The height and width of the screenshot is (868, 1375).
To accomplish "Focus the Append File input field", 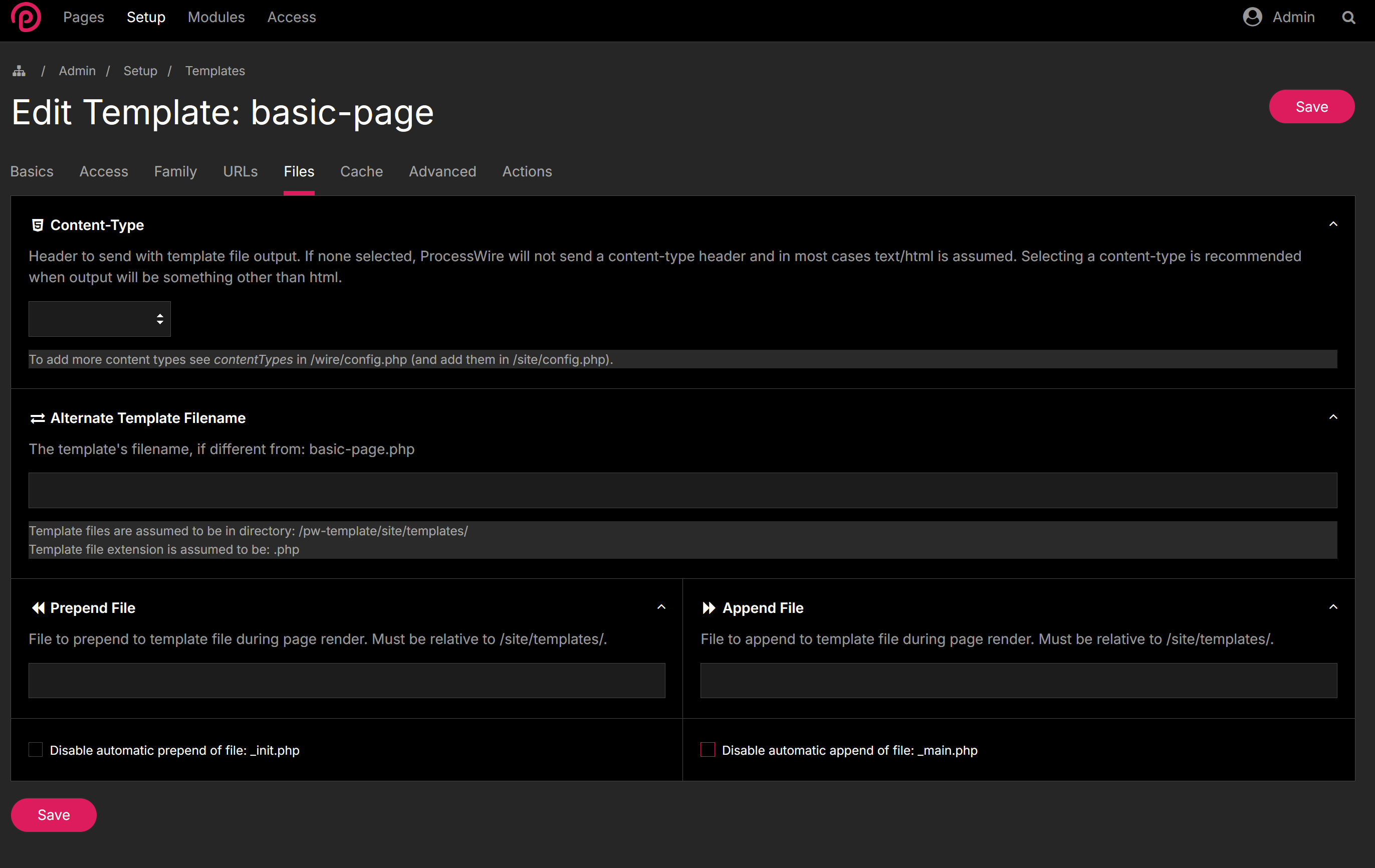I will pos(1018,680).
